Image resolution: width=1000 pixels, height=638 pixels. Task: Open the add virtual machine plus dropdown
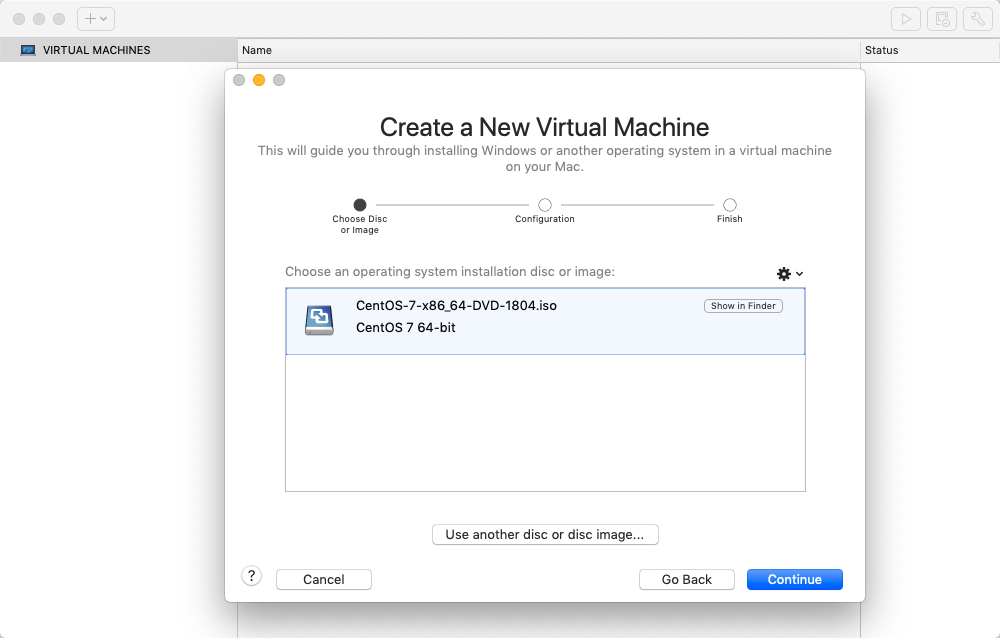[x=96, y=19]
